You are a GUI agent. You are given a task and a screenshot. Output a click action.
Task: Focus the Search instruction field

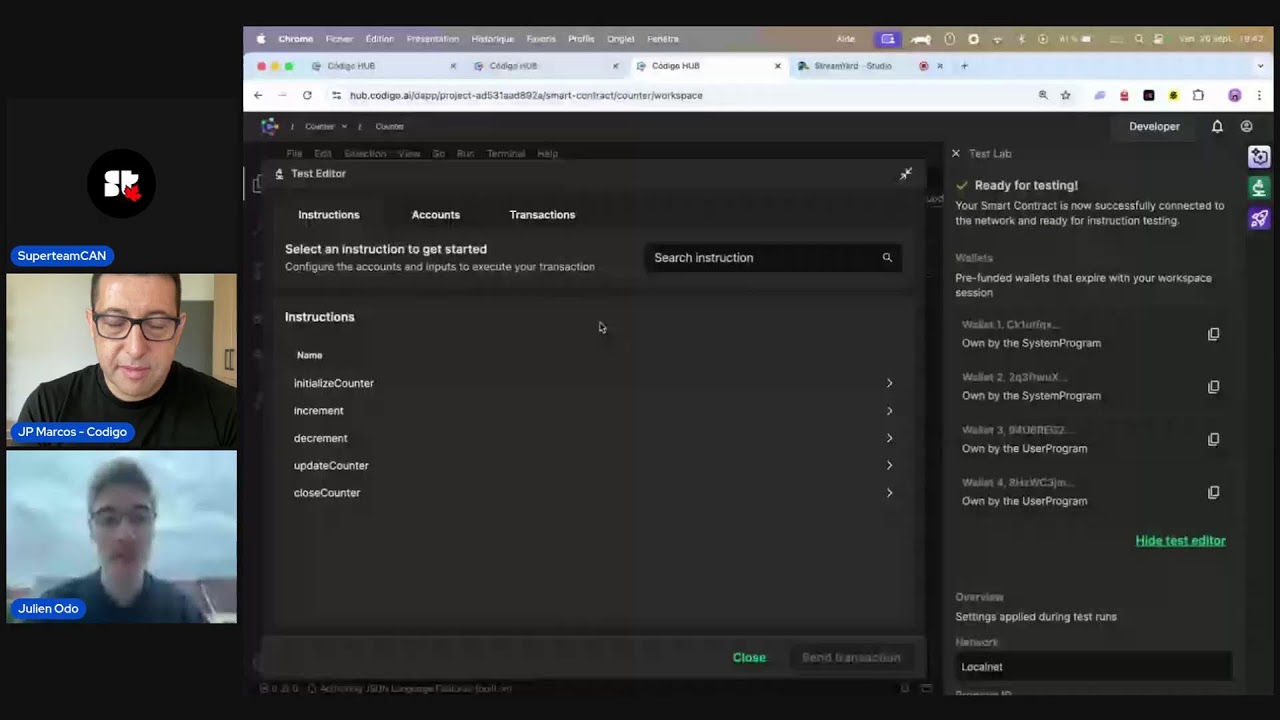tap(772, 258)
